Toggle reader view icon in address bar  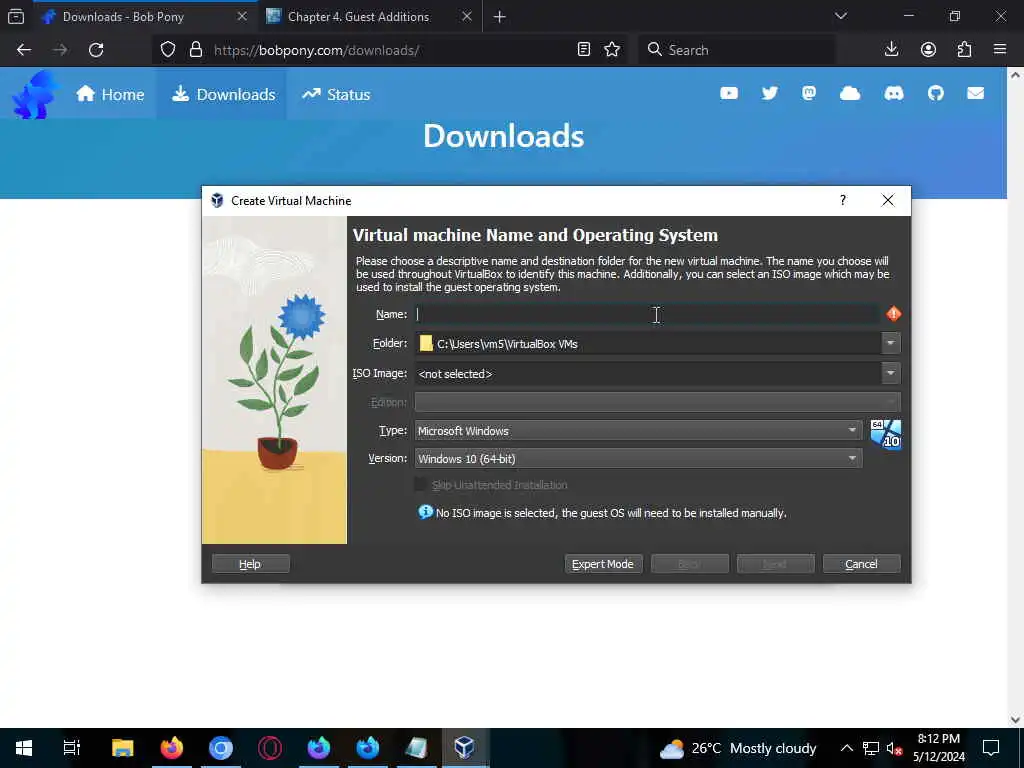[x=584, y=50]
